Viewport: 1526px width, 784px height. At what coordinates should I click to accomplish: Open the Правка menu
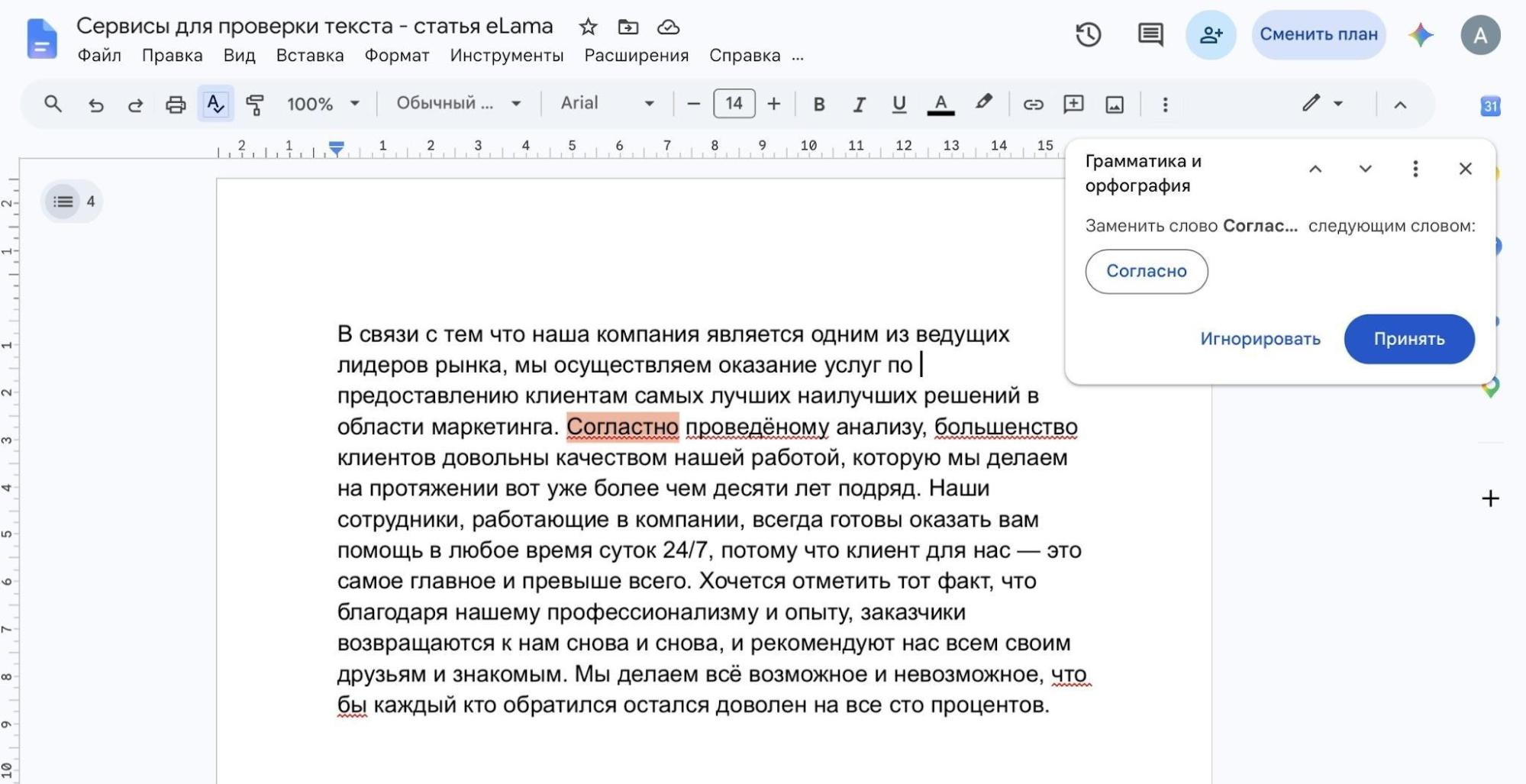(173, 55)
